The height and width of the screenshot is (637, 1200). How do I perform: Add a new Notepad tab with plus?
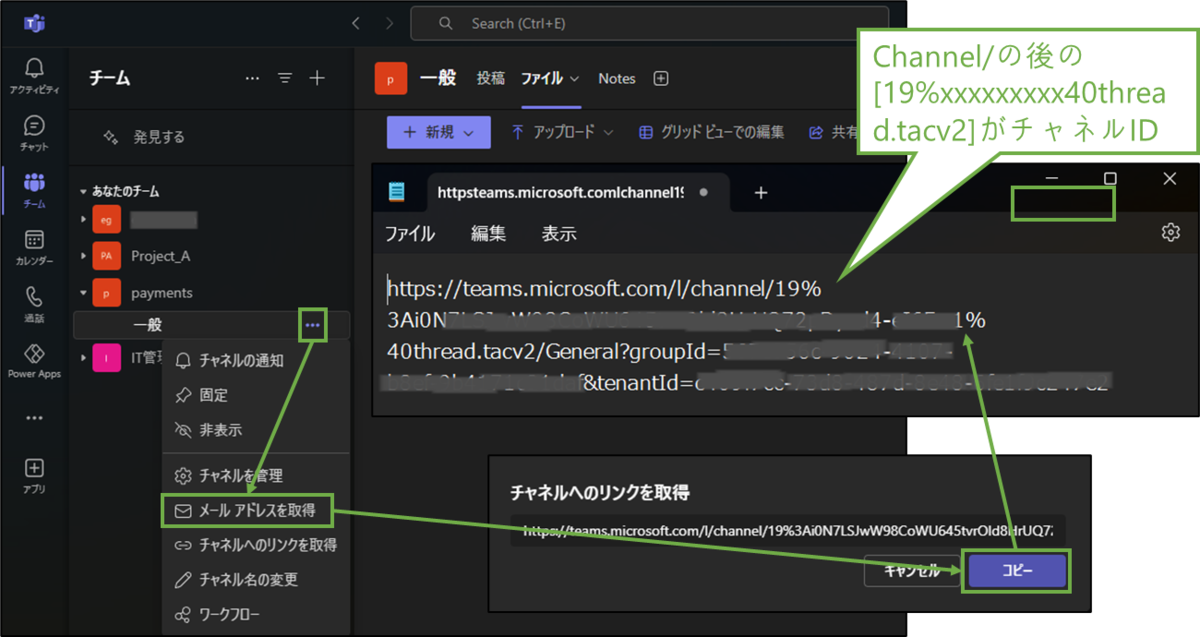[760, 193]
